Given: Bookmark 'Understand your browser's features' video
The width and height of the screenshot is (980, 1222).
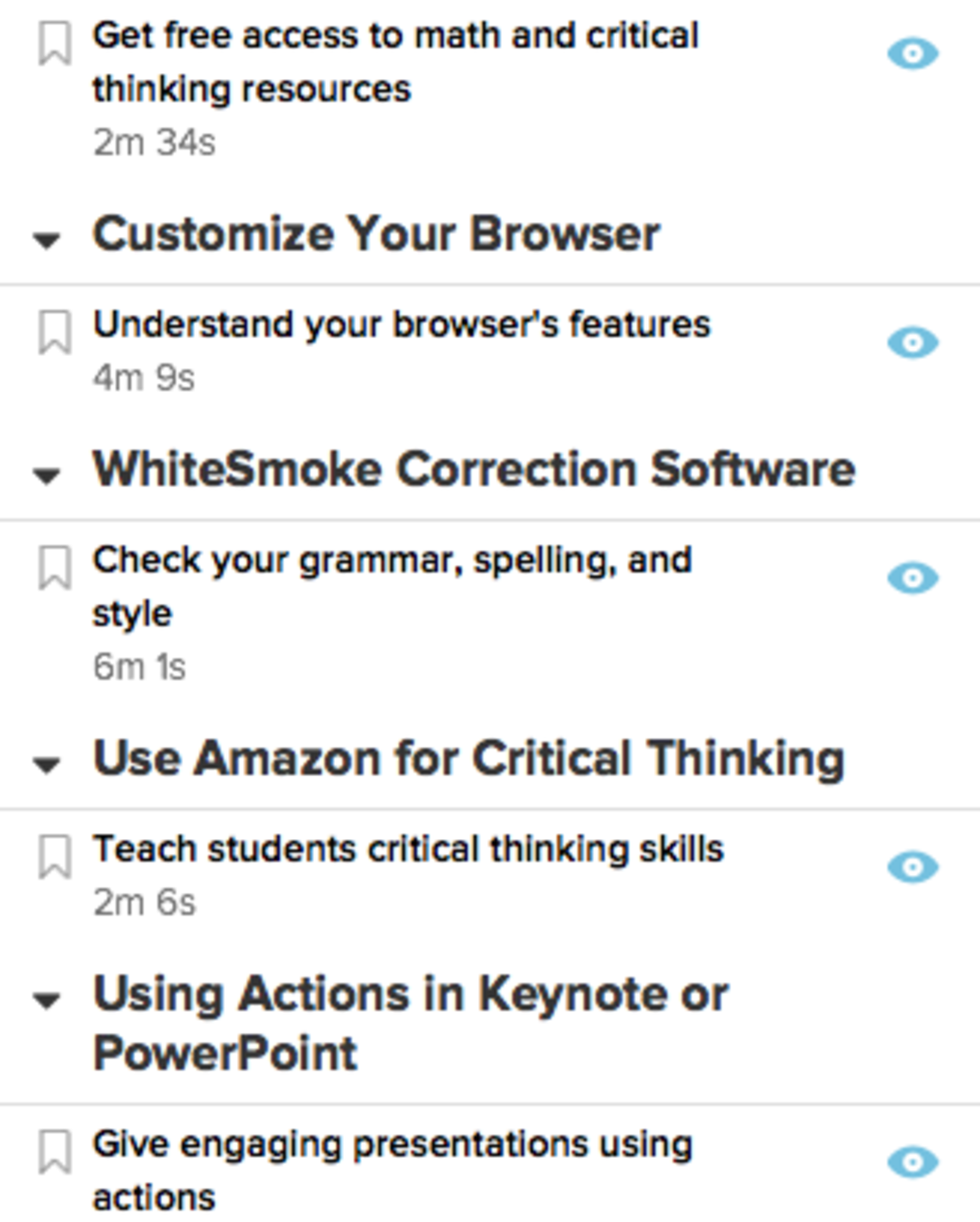Looking at the screenshot, I should click(x=55, y=332).
